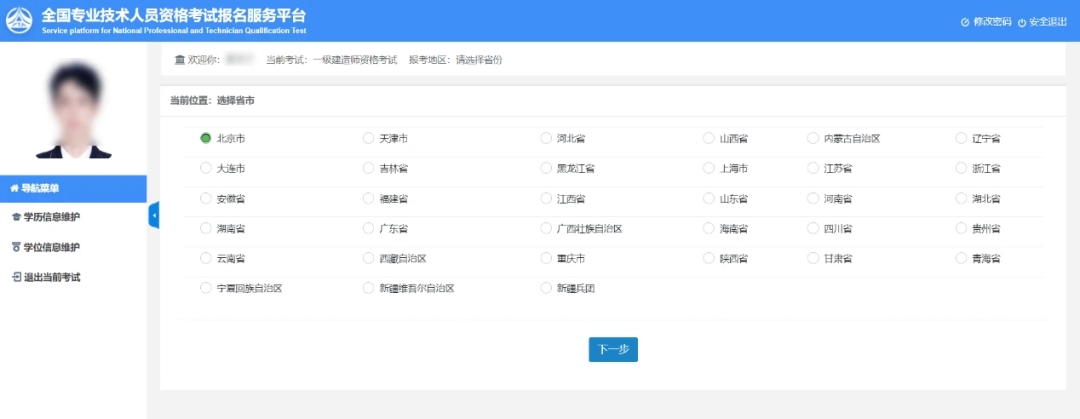The width and height of the screenshot is (1080, 419).
Task: Select 新疆兵团 radio option
Action: [546, 288]
